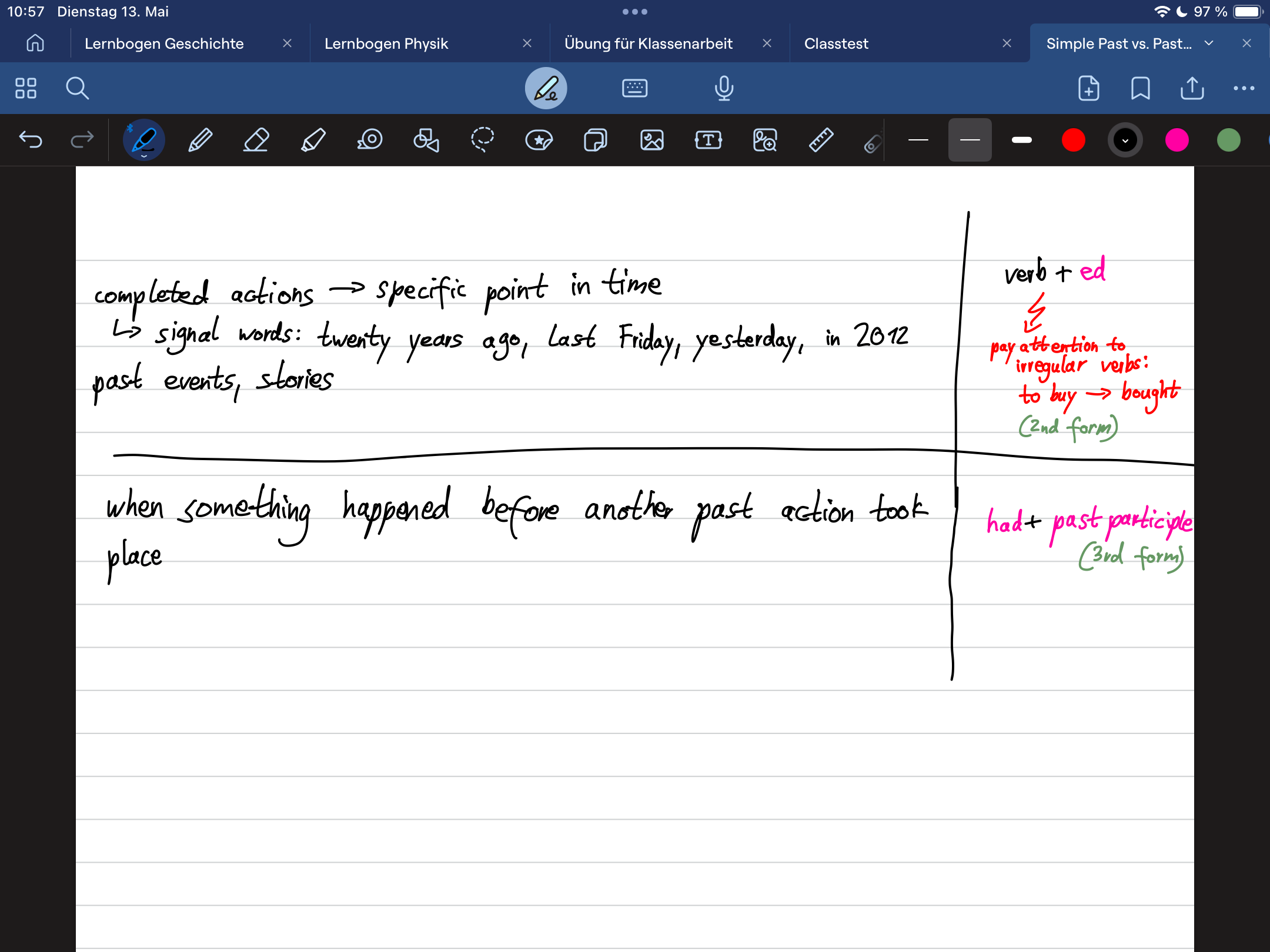The width and height of the screenshot is (1270, 952).
Task: Switch to keyboard typing mode
Action: 634,89
